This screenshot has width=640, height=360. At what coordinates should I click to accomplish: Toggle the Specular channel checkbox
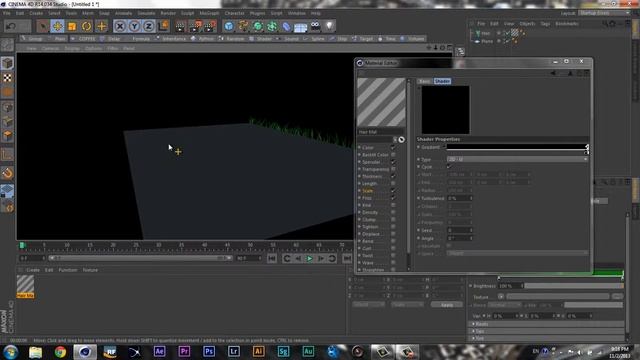(393, 162)
